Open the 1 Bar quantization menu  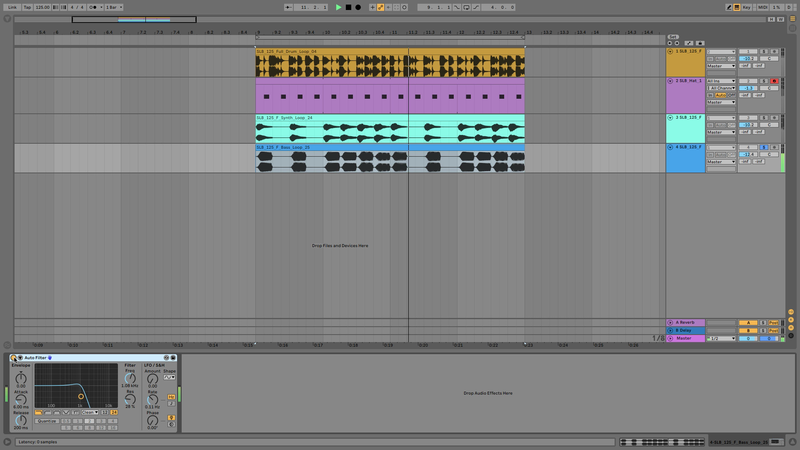114,7
